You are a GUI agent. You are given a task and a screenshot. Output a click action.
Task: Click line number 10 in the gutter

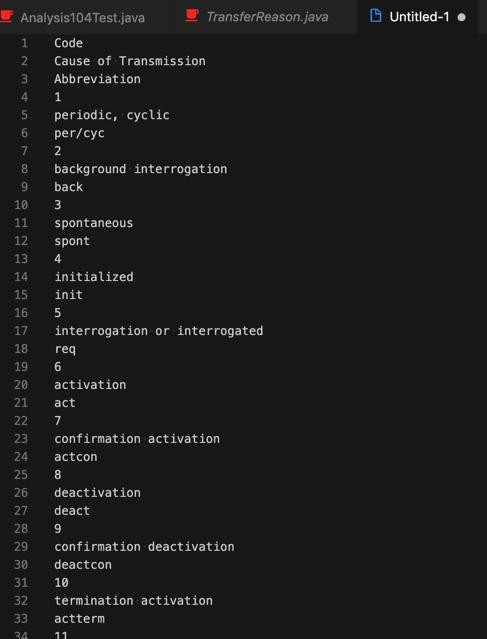[x=21, y=205]
